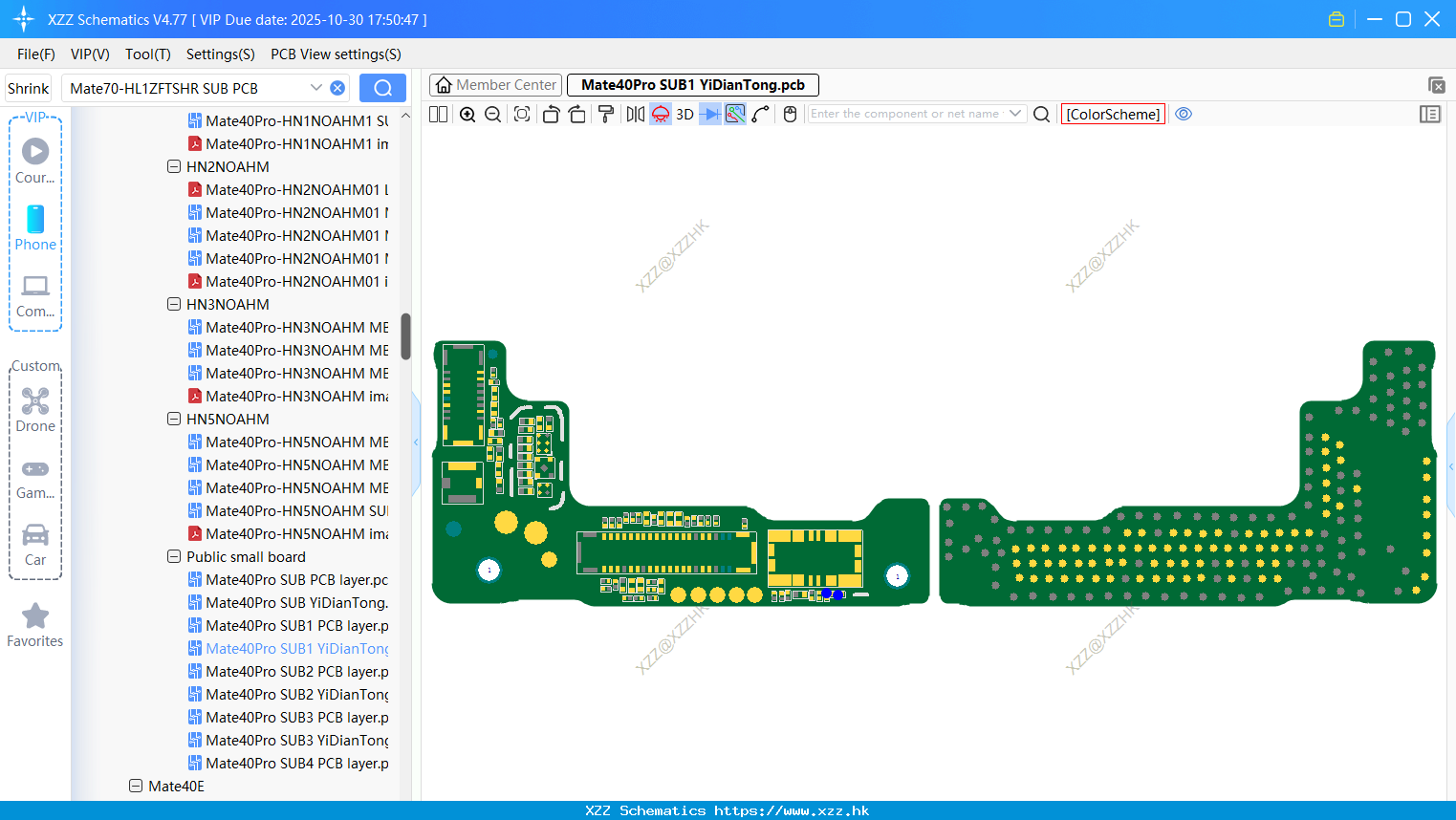Click the Shrink button
This screenshot has height=820, width=1456.
[x=29, y=88]
